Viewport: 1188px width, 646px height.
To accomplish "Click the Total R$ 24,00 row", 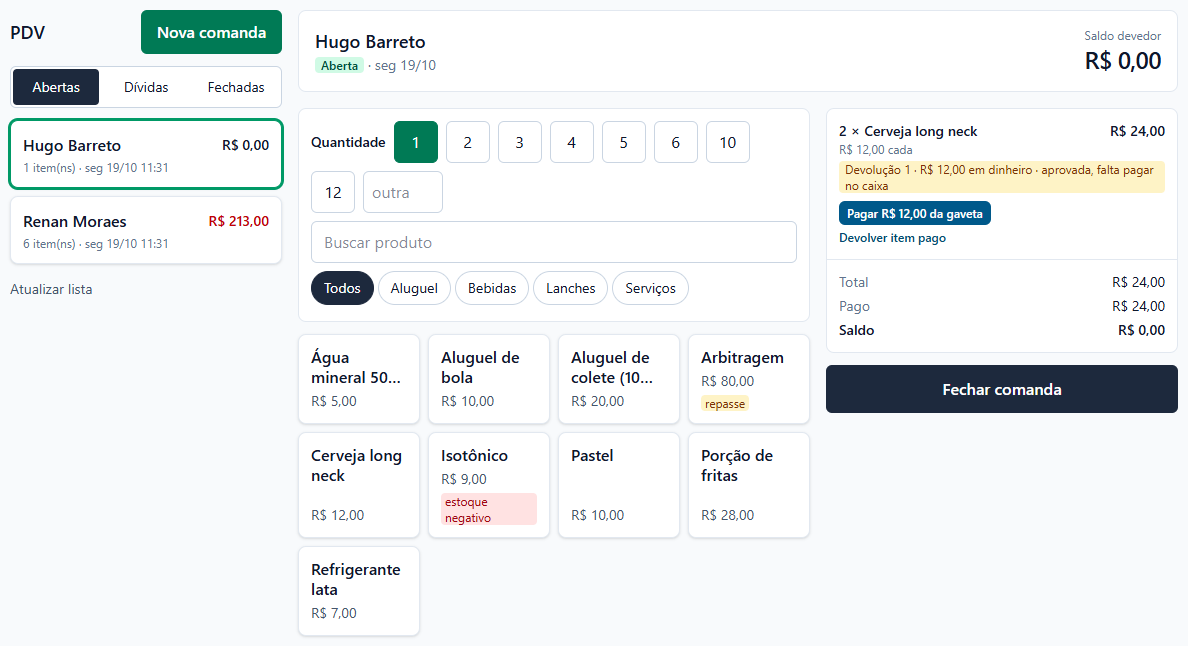I will [1002, 282].
